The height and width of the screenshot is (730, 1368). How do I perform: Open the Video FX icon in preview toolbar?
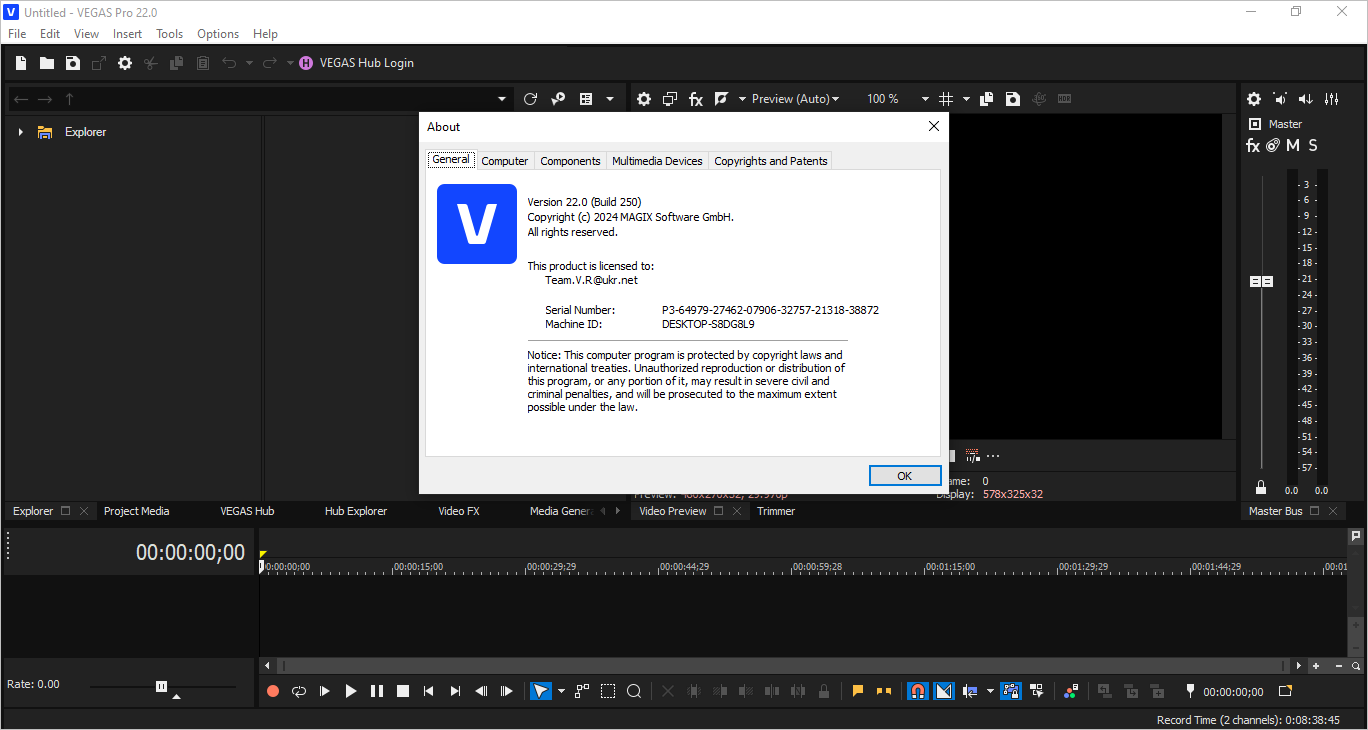[695, 98]
